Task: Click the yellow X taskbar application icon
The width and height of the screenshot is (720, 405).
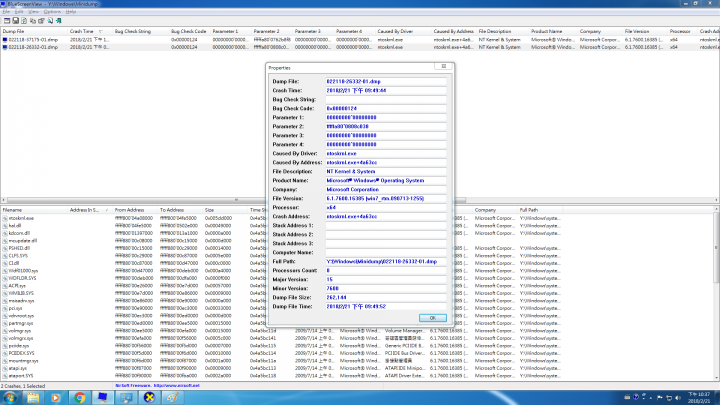Action: (149, 398)
